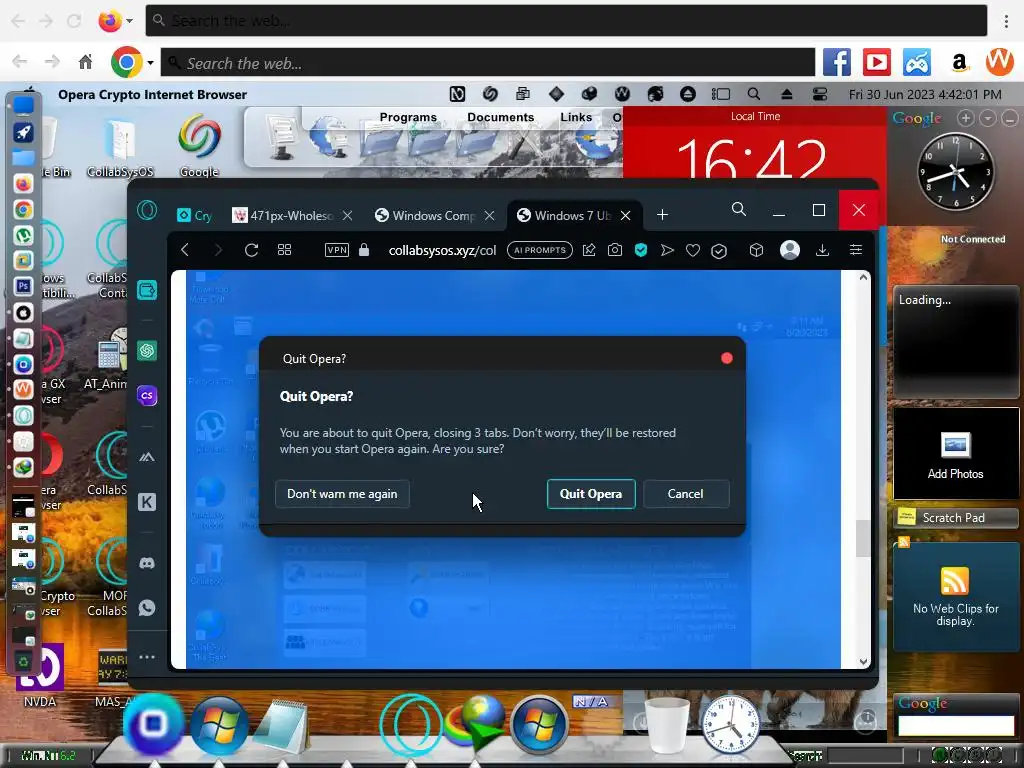Open the Scratch Pad widget

pos(955,518)
